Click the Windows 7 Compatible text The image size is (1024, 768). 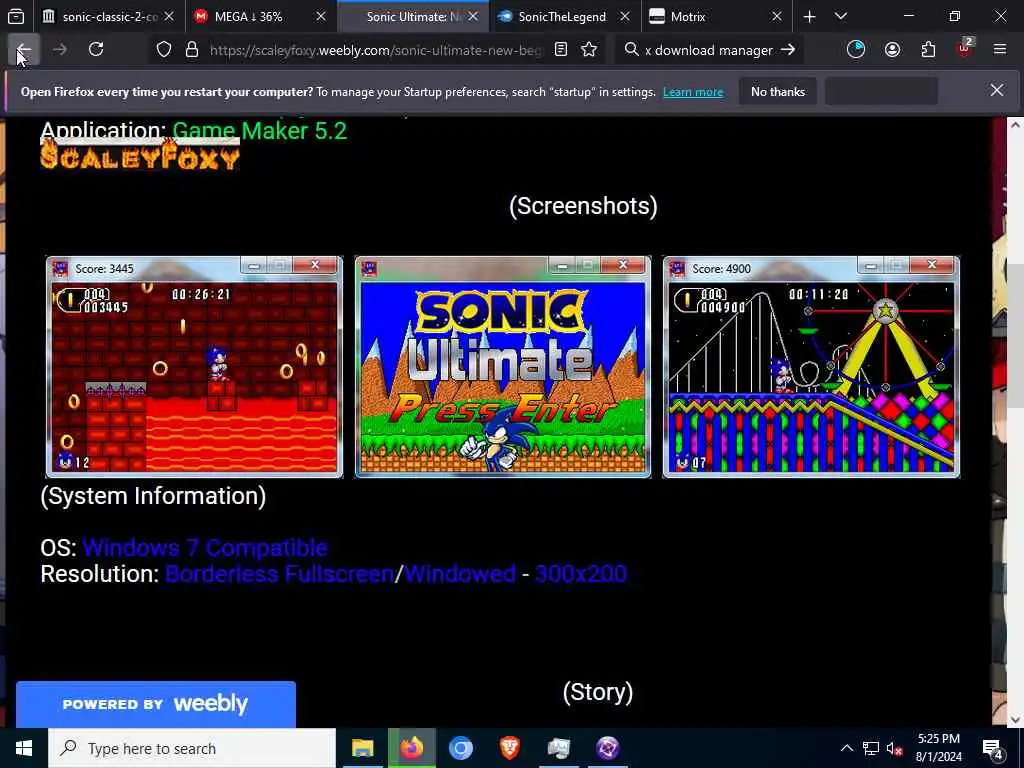coord(205,548)
